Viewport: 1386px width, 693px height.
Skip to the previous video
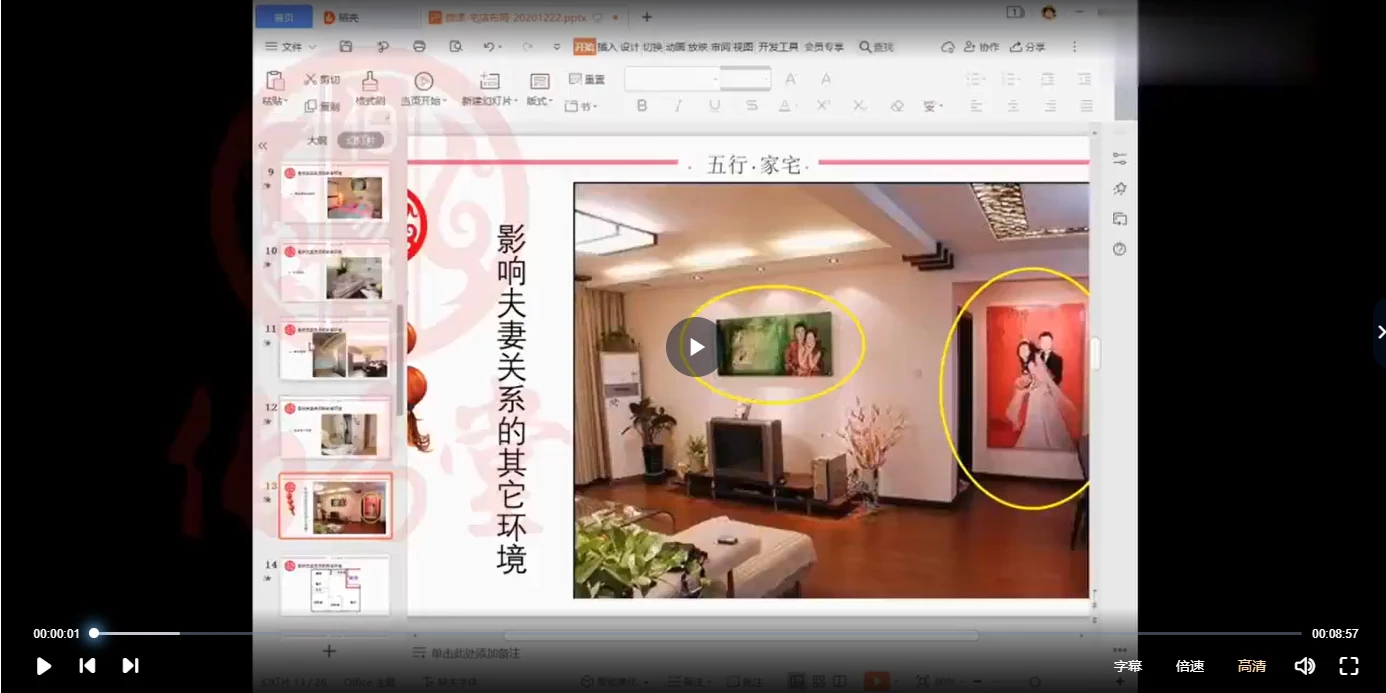point(87,666)
